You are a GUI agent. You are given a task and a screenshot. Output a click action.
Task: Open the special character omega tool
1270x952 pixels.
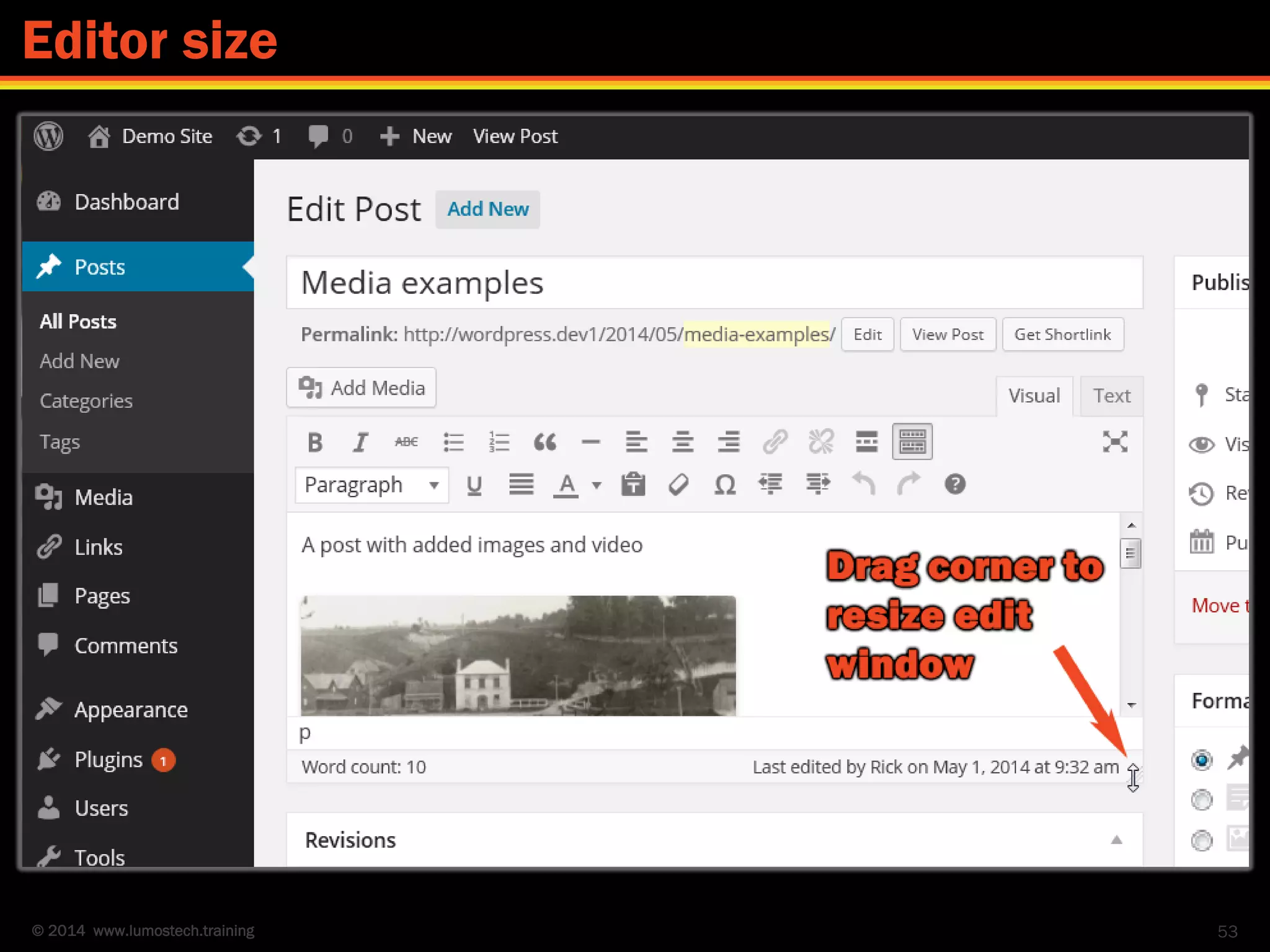tap(724, 485)
